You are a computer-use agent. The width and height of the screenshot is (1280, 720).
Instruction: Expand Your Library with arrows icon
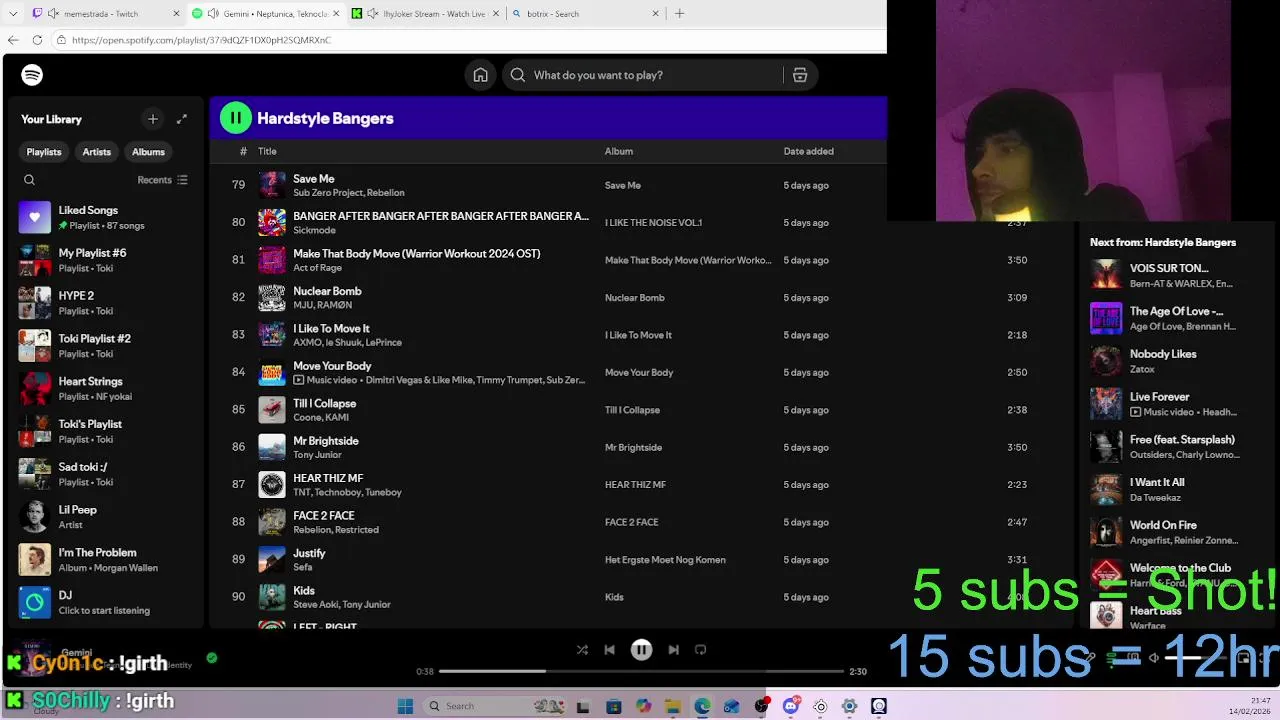pyautogui.click(x=182, y=119)
